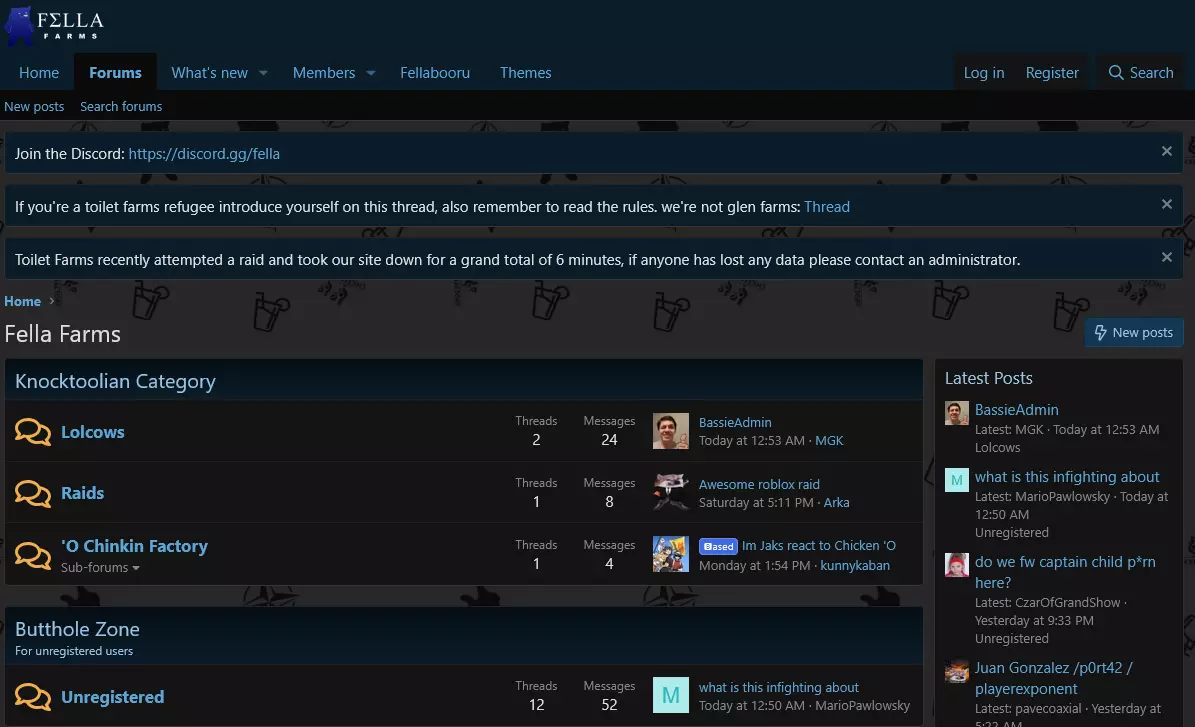Click the M avatar in the Unregistered row
Viewport: 1195px width, 727px height.
pos(671,695)
